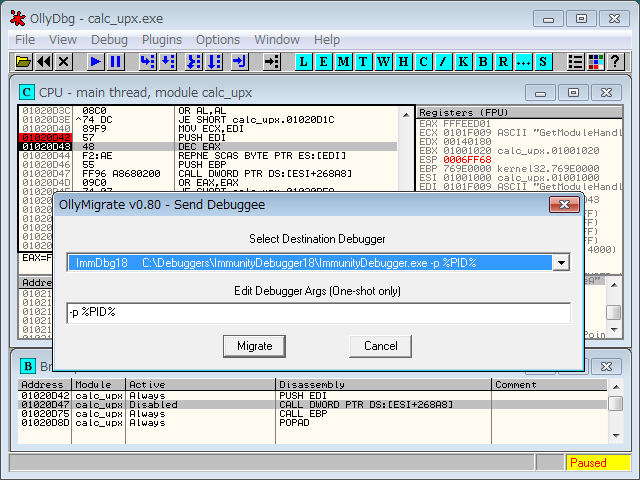Image resolution: width=640 pixels, height=480 pixels.
Task: Click the Trace over toolbar icon
Action: pos(214,62)
